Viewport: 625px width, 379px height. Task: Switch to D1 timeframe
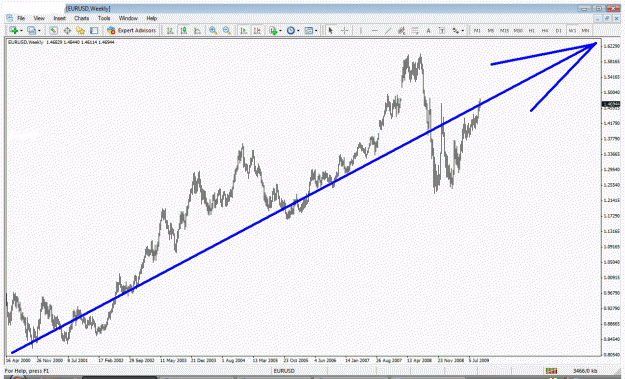click(x=558, y=30)
